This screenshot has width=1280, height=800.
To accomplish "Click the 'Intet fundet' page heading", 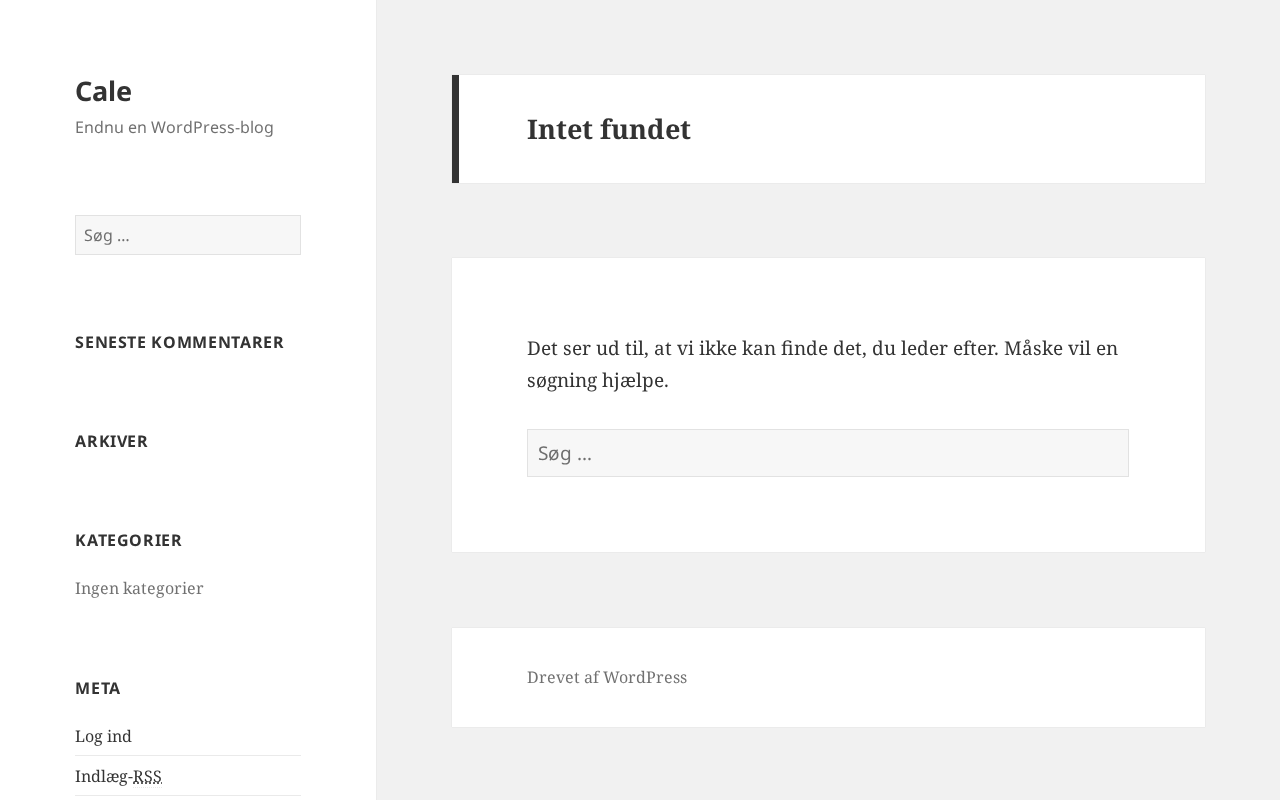I will coord(608,129).
